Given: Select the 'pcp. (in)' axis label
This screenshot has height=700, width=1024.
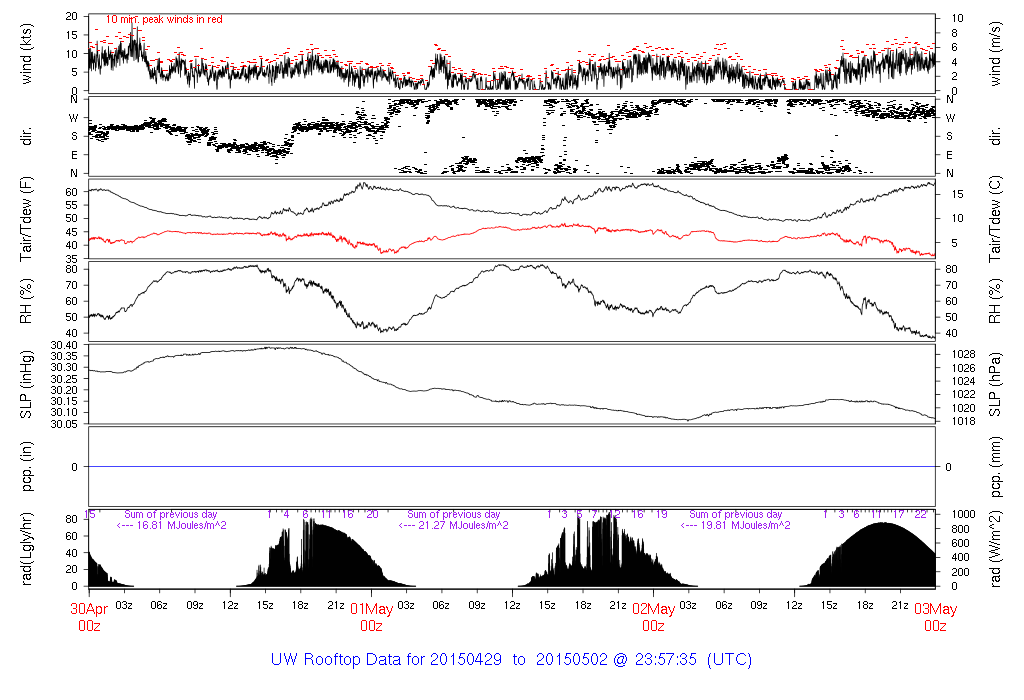Looking at the screenshot, I should point(27,466).
